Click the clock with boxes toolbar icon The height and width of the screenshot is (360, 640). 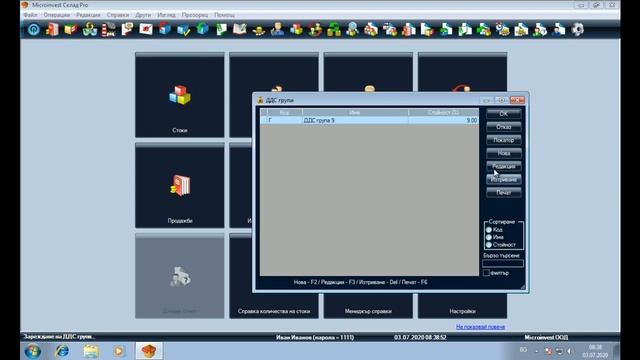pyautogui.click(x=502, y=29)
